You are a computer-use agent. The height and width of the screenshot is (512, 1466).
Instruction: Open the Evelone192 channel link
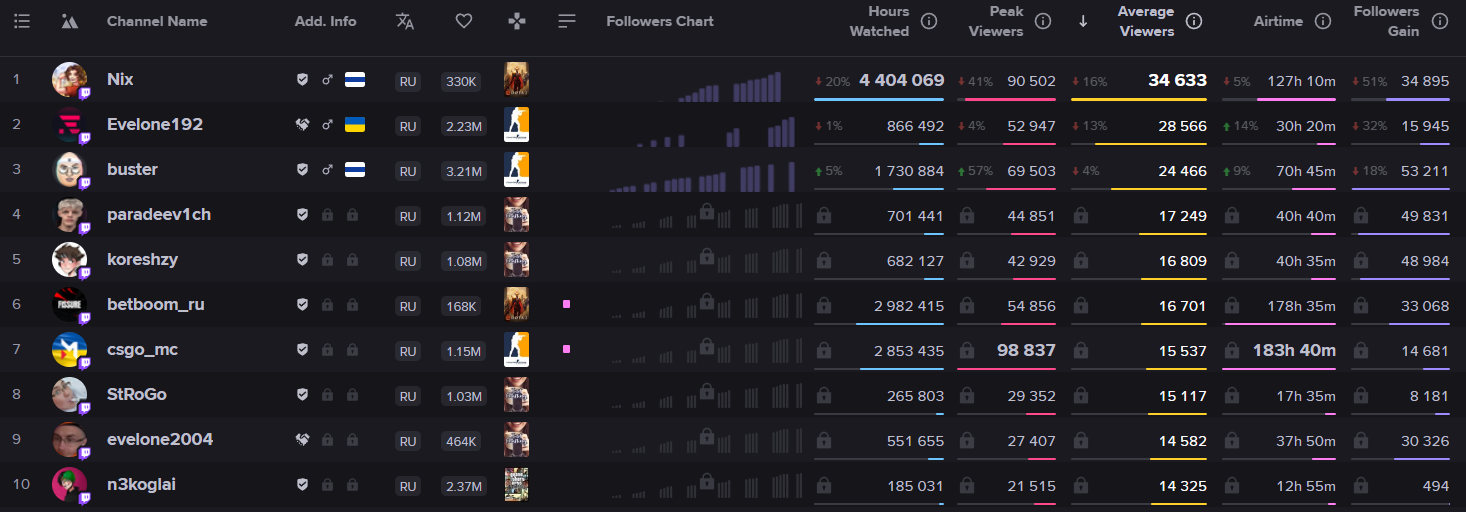155,125
